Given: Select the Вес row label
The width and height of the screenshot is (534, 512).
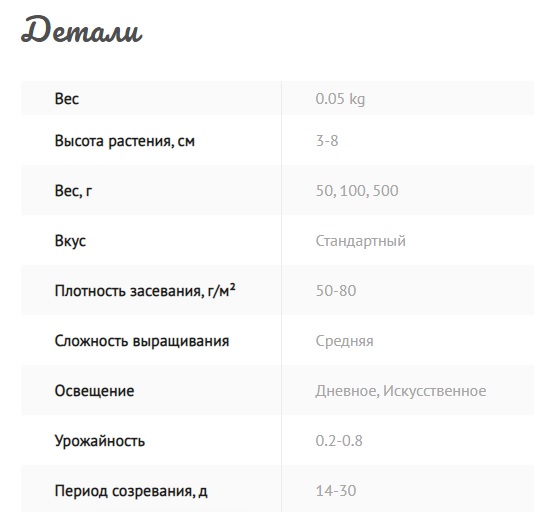Looking at the screenshot, I should 67,99.
